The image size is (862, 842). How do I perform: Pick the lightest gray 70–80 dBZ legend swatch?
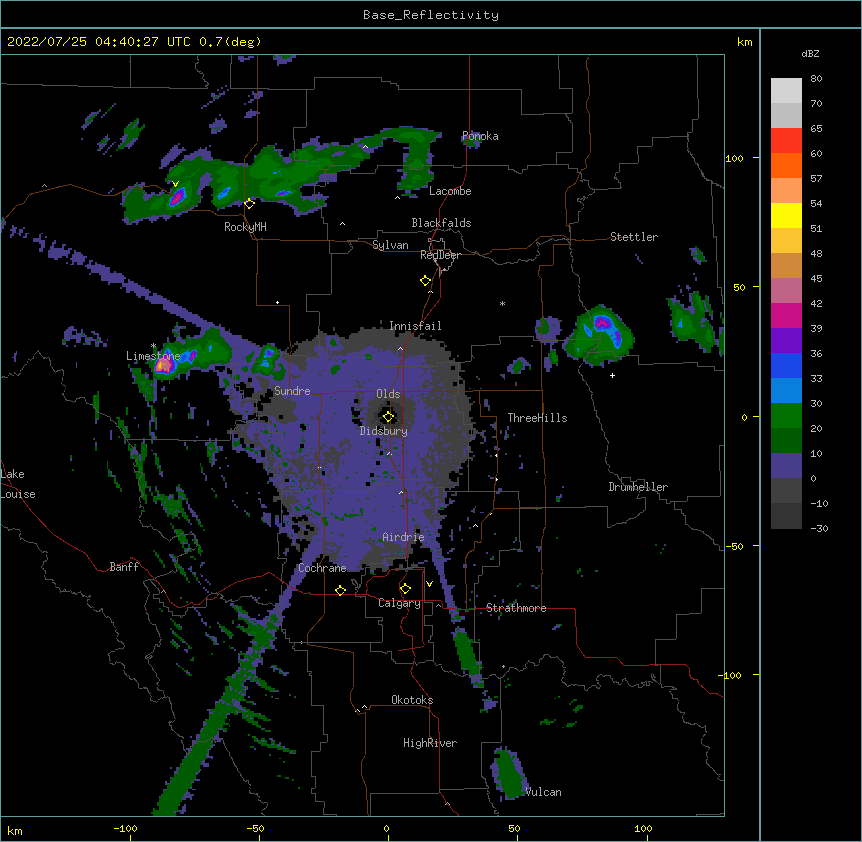coord(786,91)
